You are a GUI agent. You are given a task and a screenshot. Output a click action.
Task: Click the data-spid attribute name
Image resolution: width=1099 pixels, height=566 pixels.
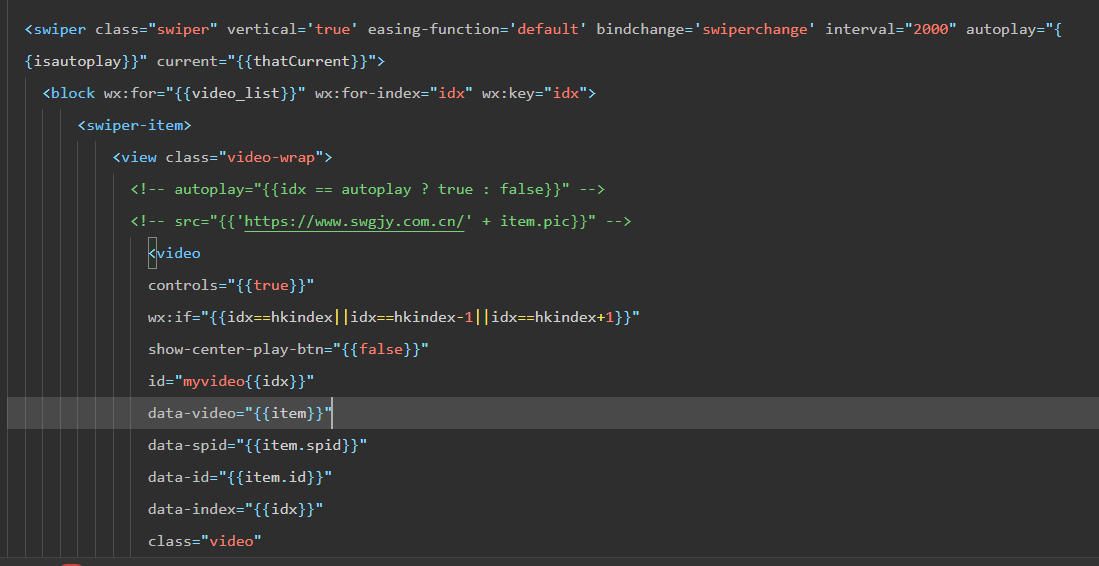[187, 446]
